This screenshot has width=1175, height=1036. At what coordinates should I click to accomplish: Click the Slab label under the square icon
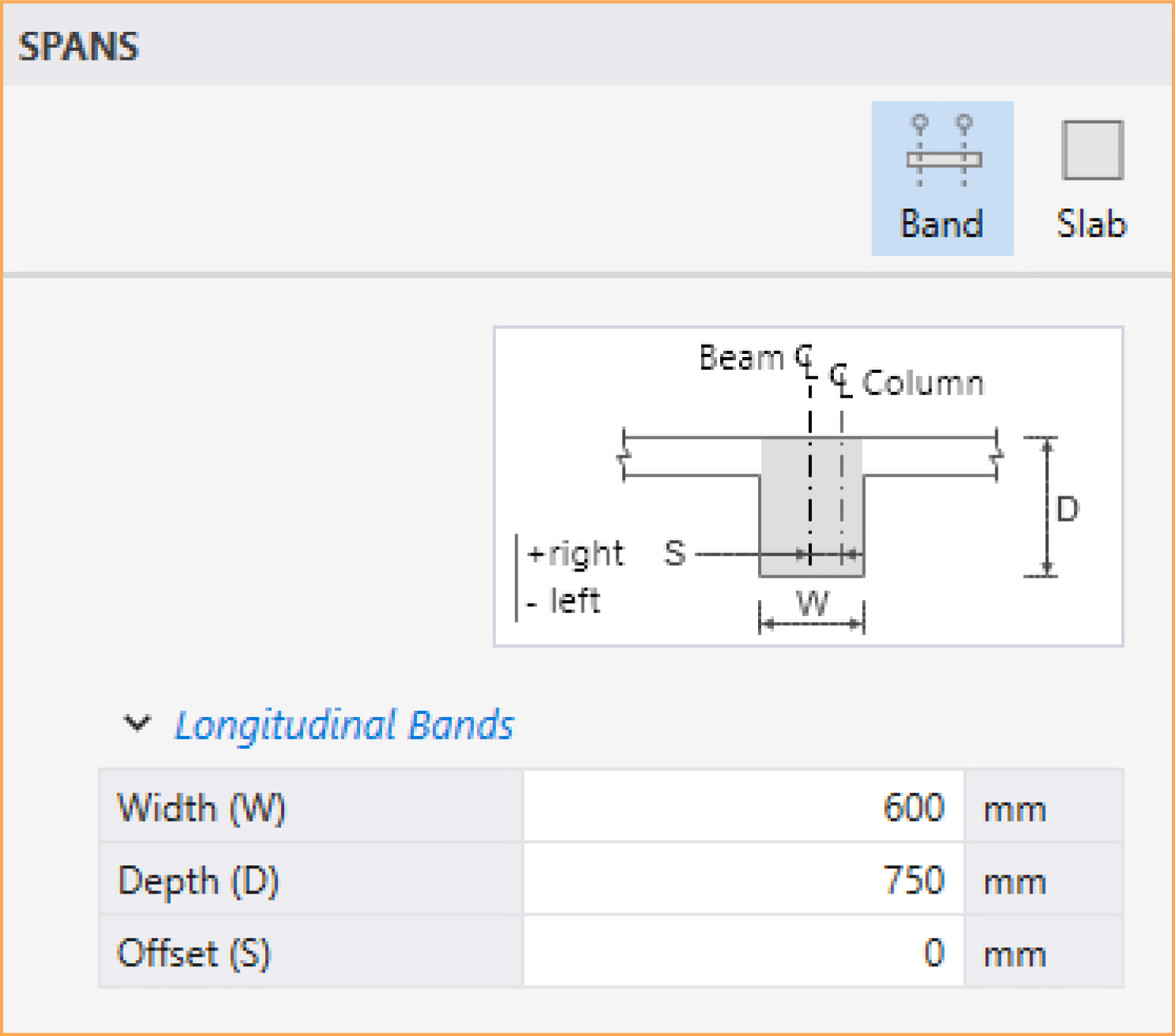[x=1092, y=224]
